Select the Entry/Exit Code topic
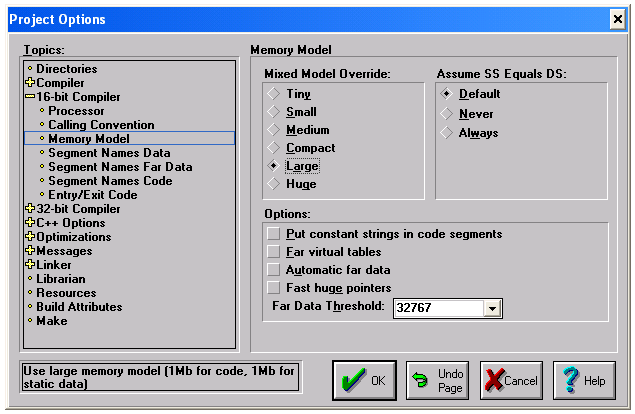The height and width of the screenshot is (414, 635). tap(93, 195)
